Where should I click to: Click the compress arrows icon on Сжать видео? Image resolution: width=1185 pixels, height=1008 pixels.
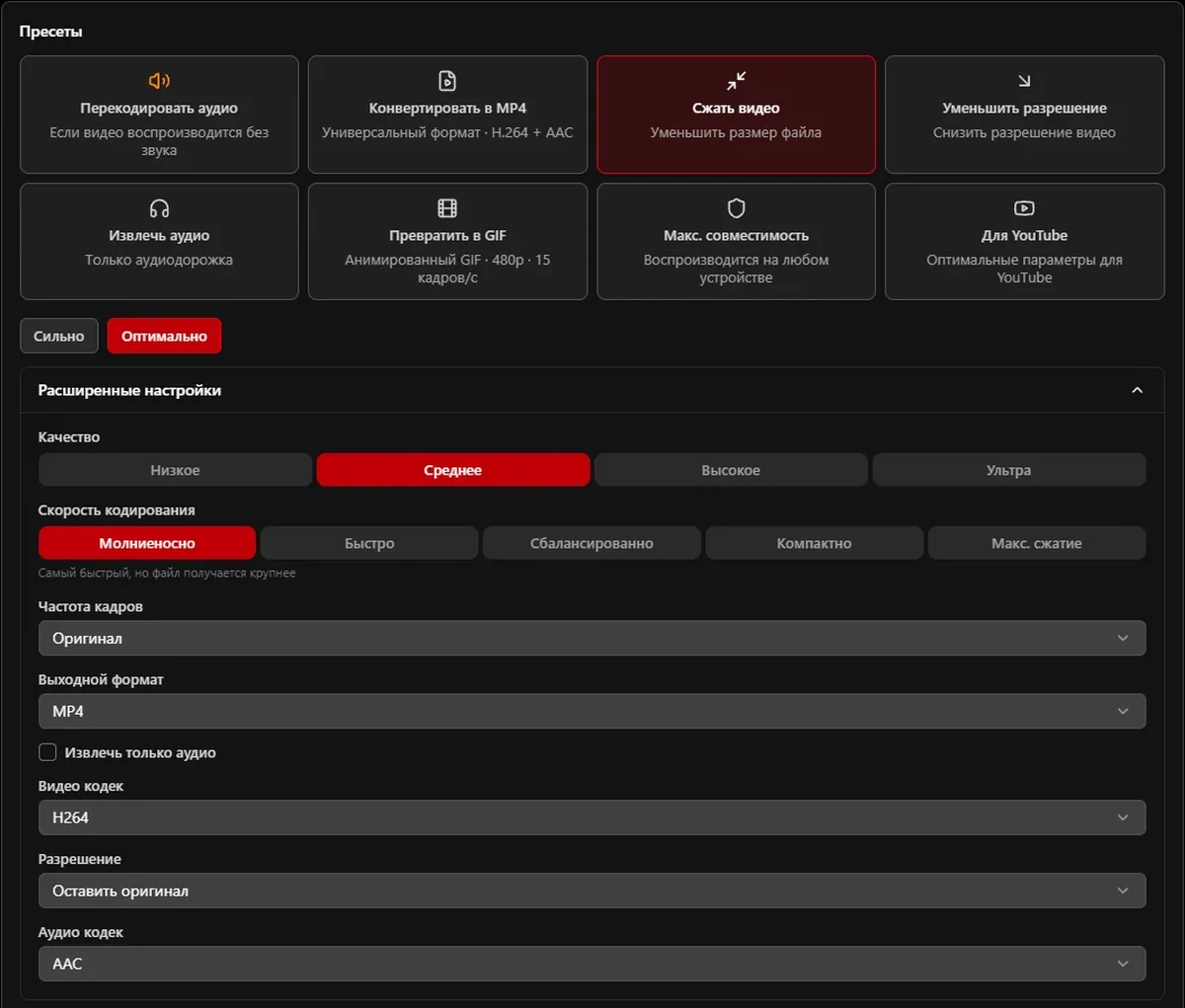click(x=736, y=81)
